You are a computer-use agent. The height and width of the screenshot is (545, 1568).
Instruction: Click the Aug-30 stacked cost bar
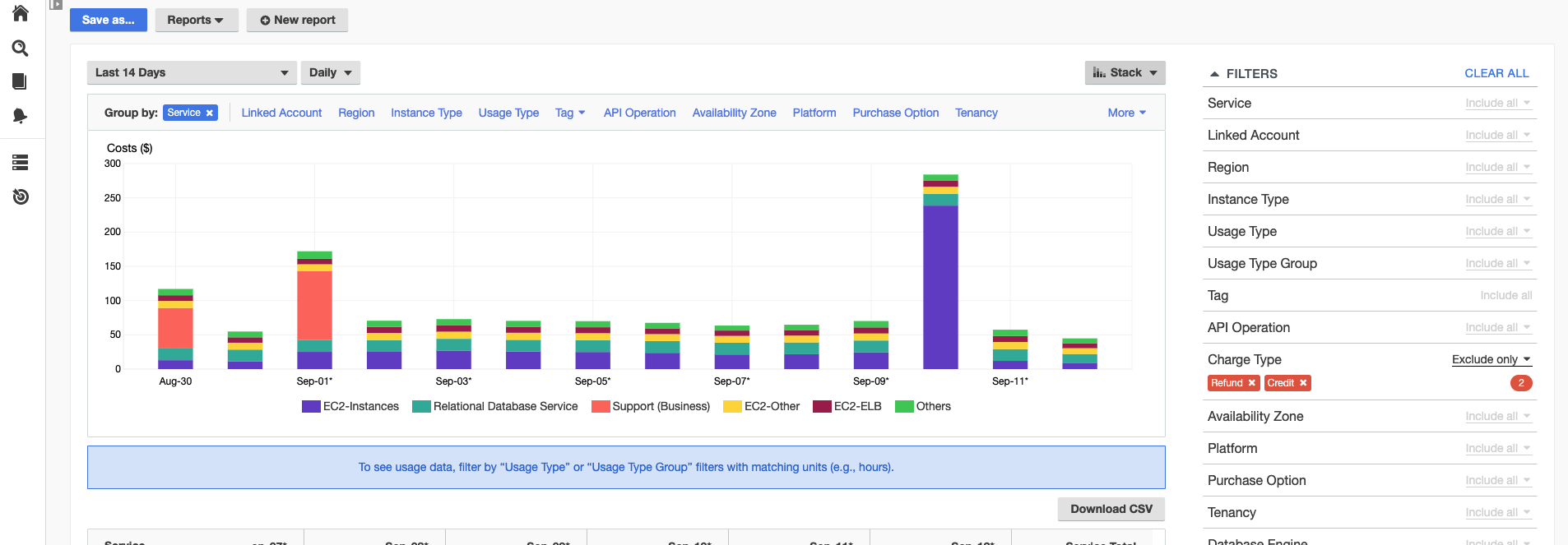pyautogui.click(x=175, y=329)
